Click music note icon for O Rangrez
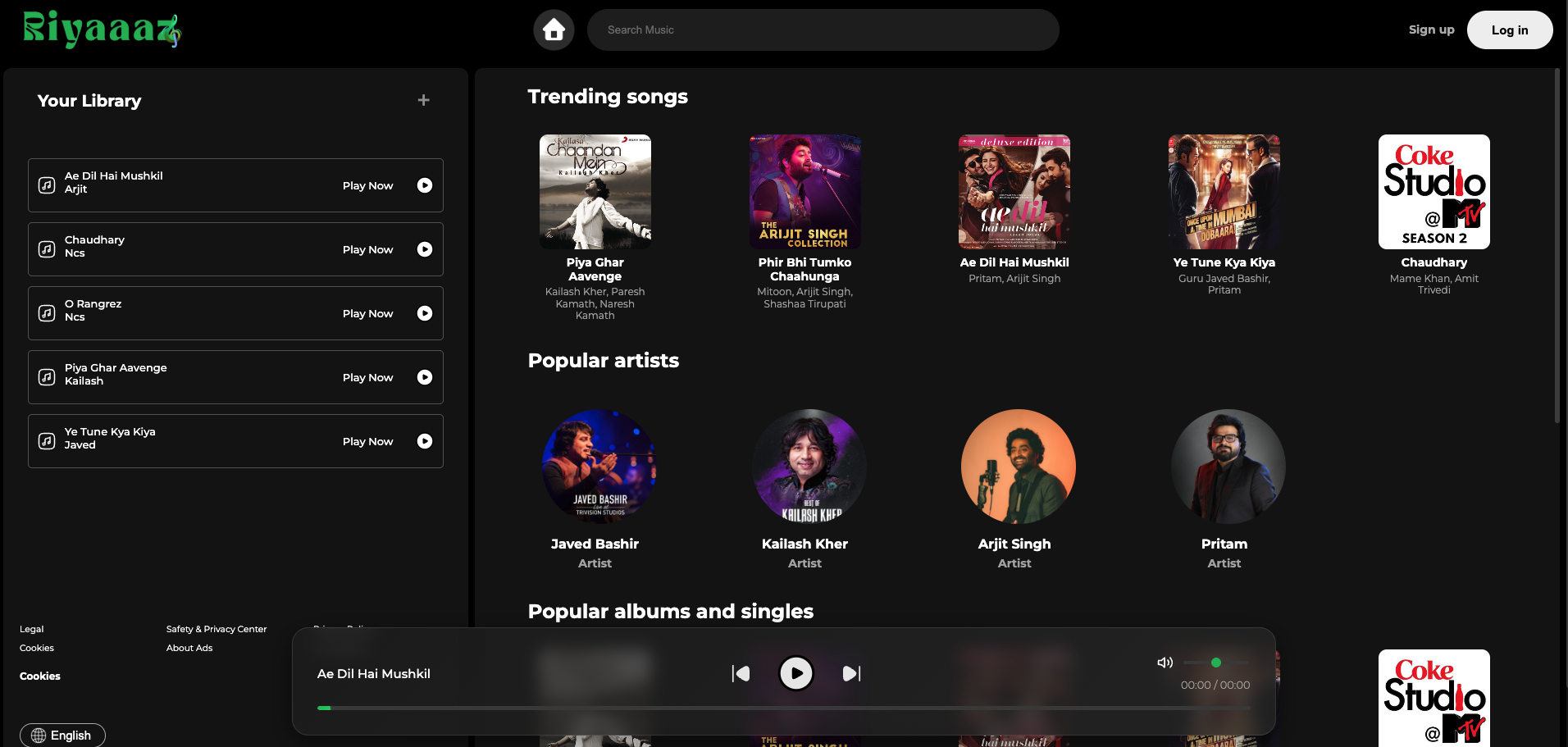The image size is (1568, 747). click(47, 313)
